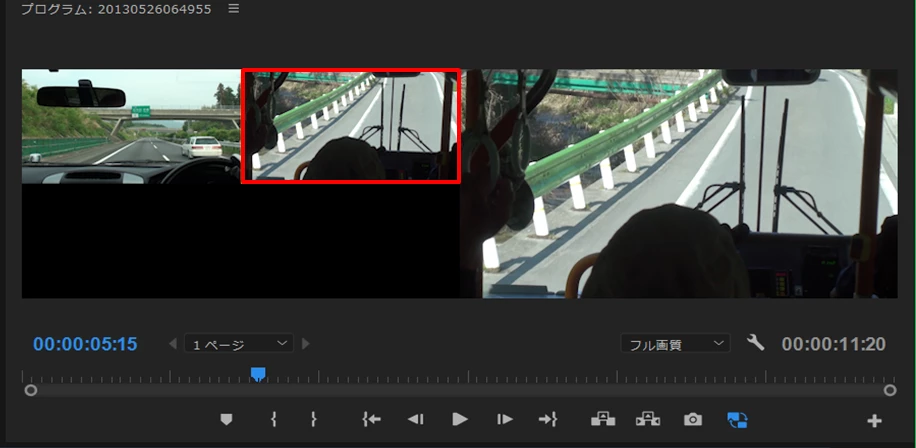
Task: Go to previous camera page arrow
Action: [x=172, y=343]
